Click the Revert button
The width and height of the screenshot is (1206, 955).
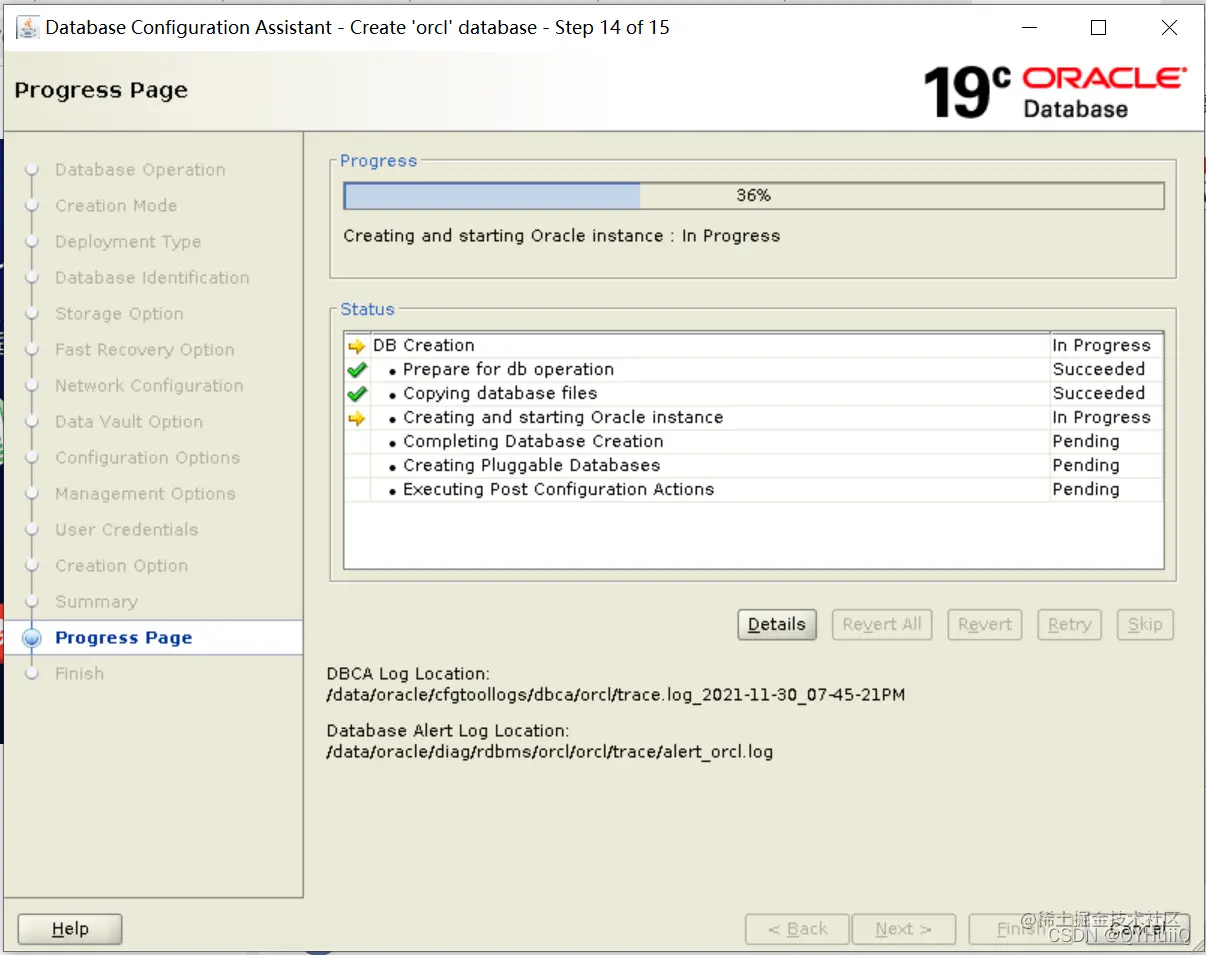985,625
